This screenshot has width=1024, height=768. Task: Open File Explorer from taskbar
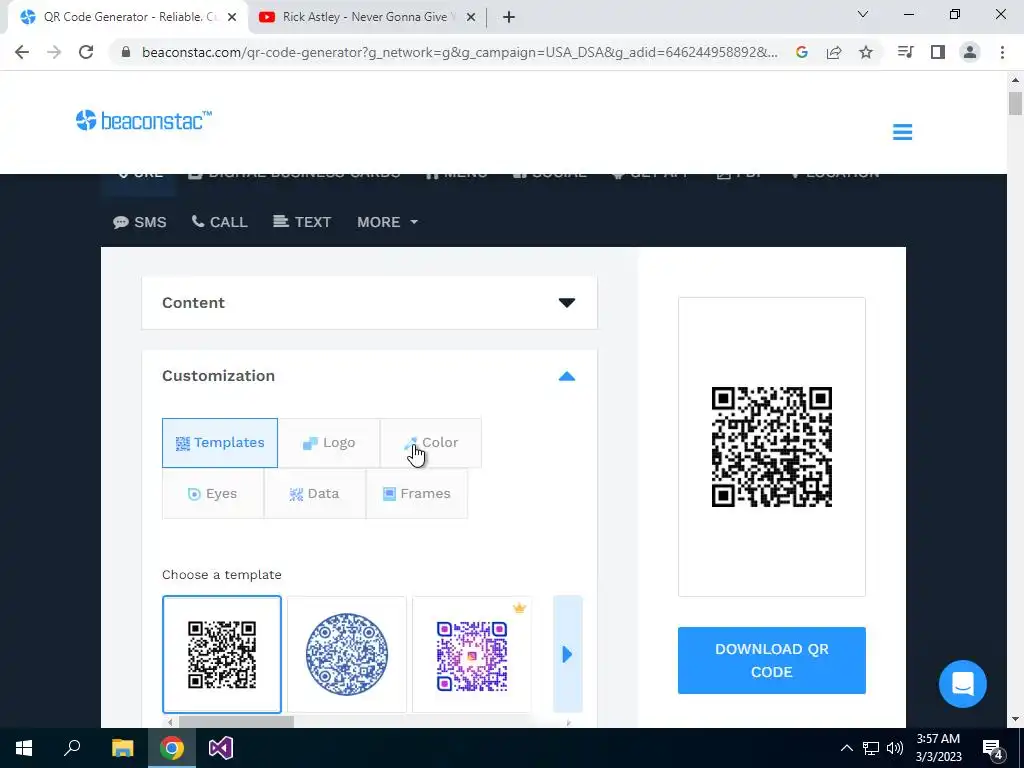click(x=122, y=748)
